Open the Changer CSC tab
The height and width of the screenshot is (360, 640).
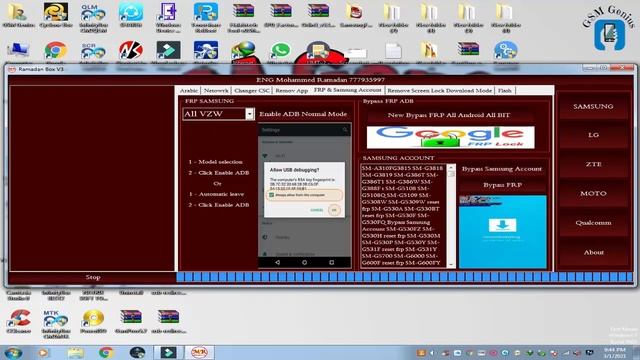coord(252,90)
